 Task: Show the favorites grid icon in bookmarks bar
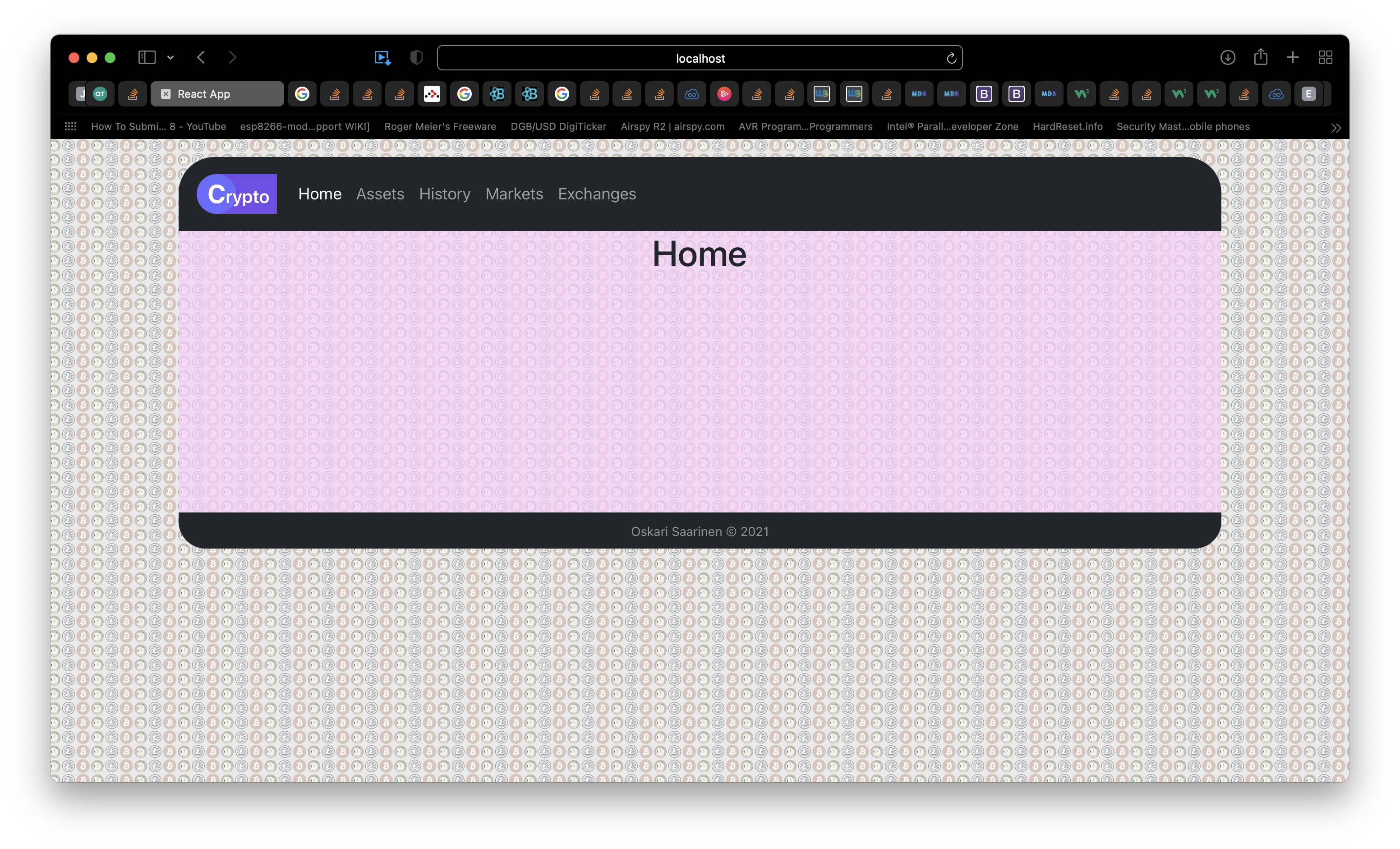70,126
